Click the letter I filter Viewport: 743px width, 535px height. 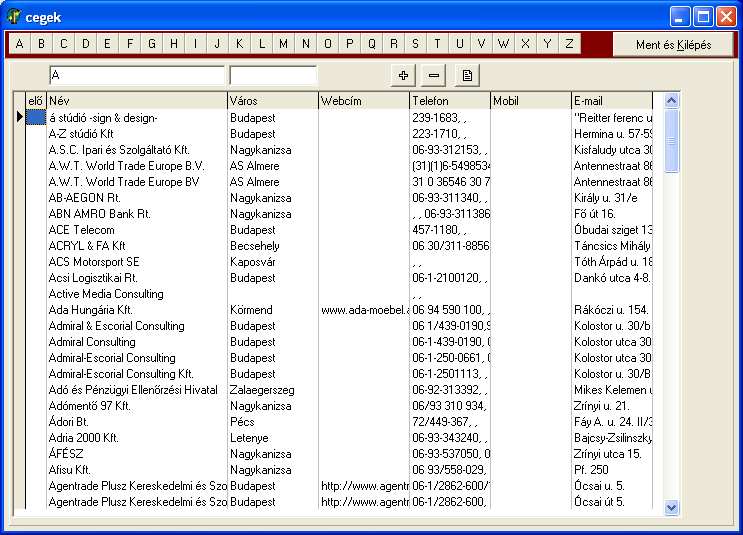196,44
